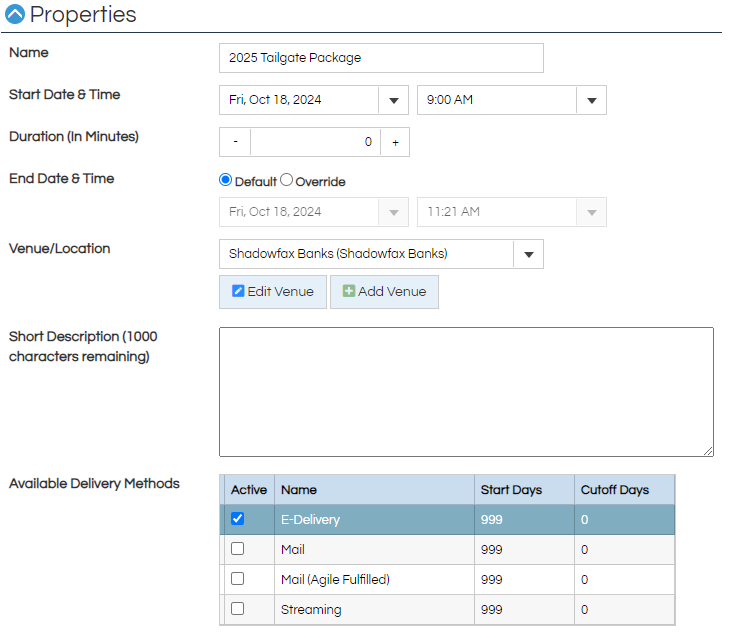This screenshot has width=730, height=638.
Task: Click the Start Days column header
Action: pos(523,490)
